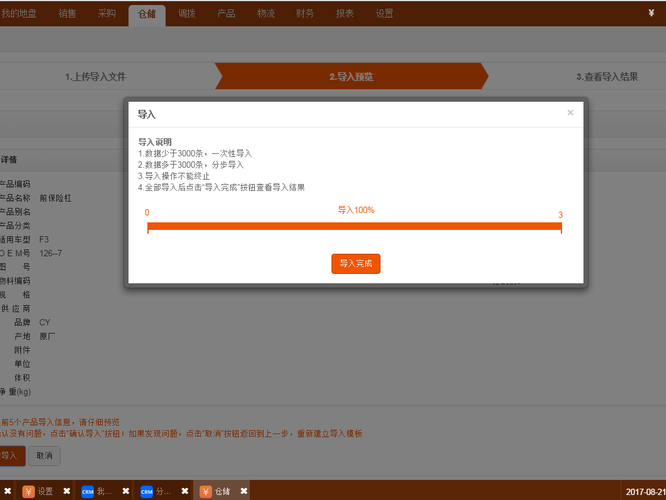Click the progress start value 0
Viewport: 666px width, 500px height.
coord(147,212)
